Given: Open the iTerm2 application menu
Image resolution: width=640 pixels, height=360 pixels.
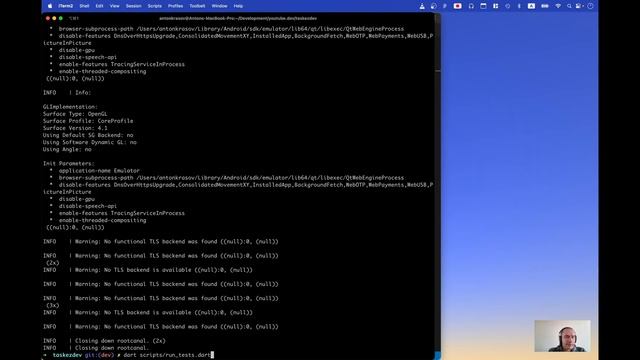Looking at the screenshot, I should (65, 6).
